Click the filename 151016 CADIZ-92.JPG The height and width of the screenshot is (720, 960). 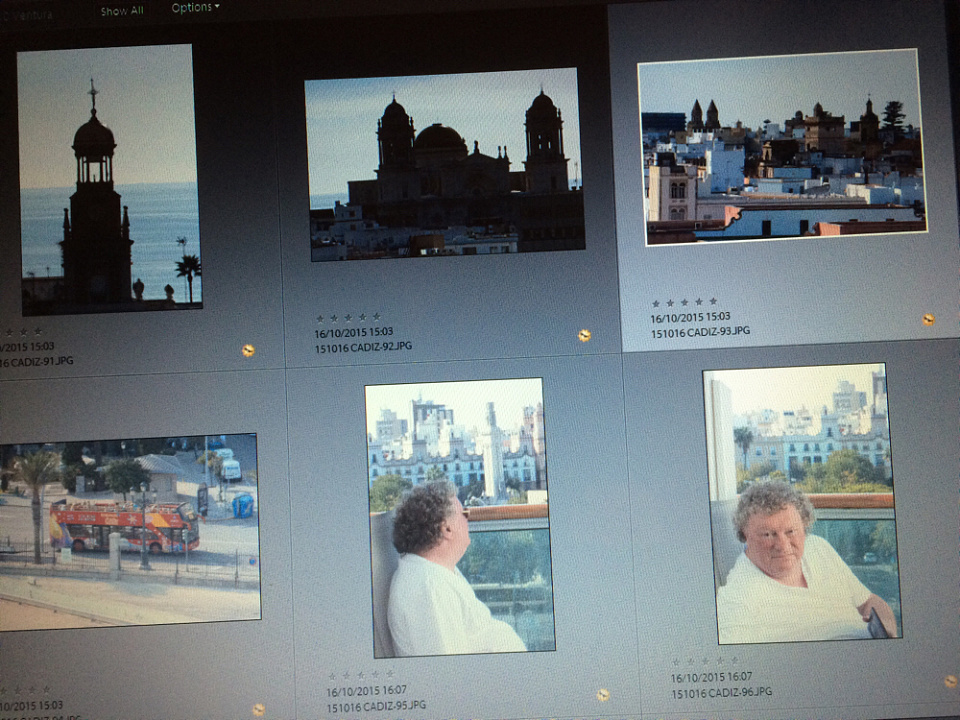click(364, 347)
